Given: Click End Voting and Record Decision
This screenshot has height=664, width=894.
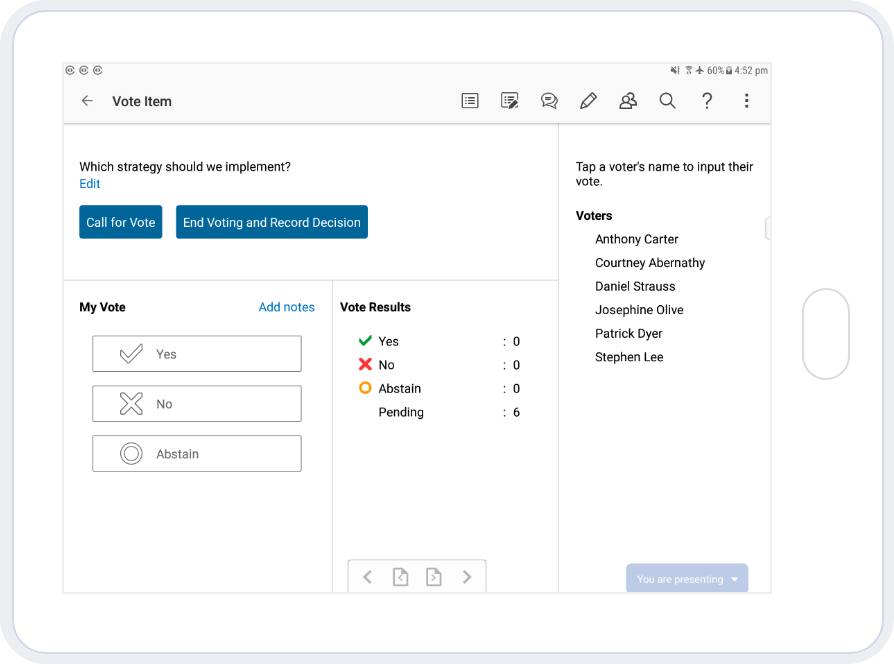Looking at the screenshot, I should 272,222.
